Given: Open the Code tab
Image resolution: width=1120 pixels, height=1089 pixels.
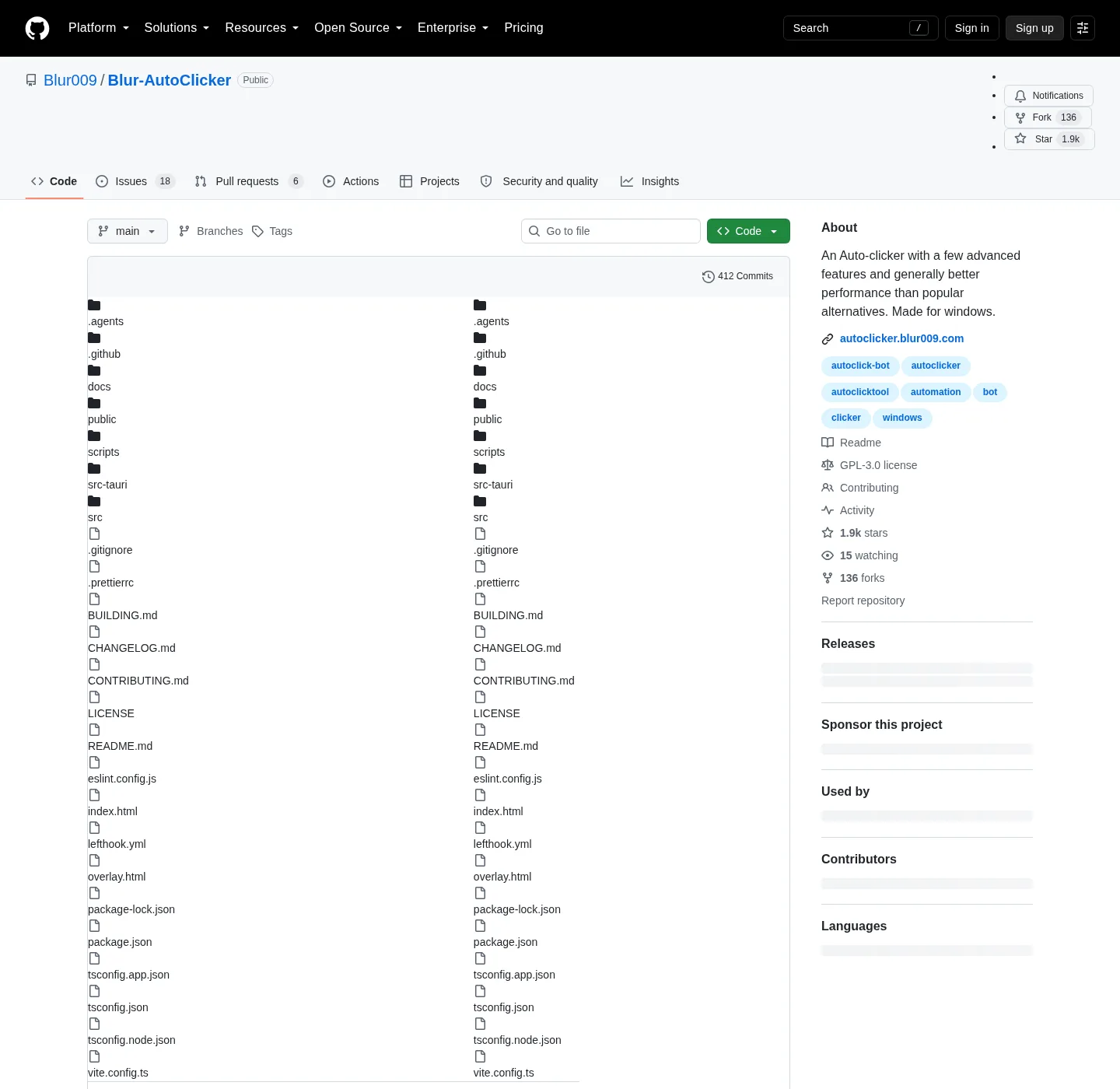Looking at the screenshot, I should 54,181.
